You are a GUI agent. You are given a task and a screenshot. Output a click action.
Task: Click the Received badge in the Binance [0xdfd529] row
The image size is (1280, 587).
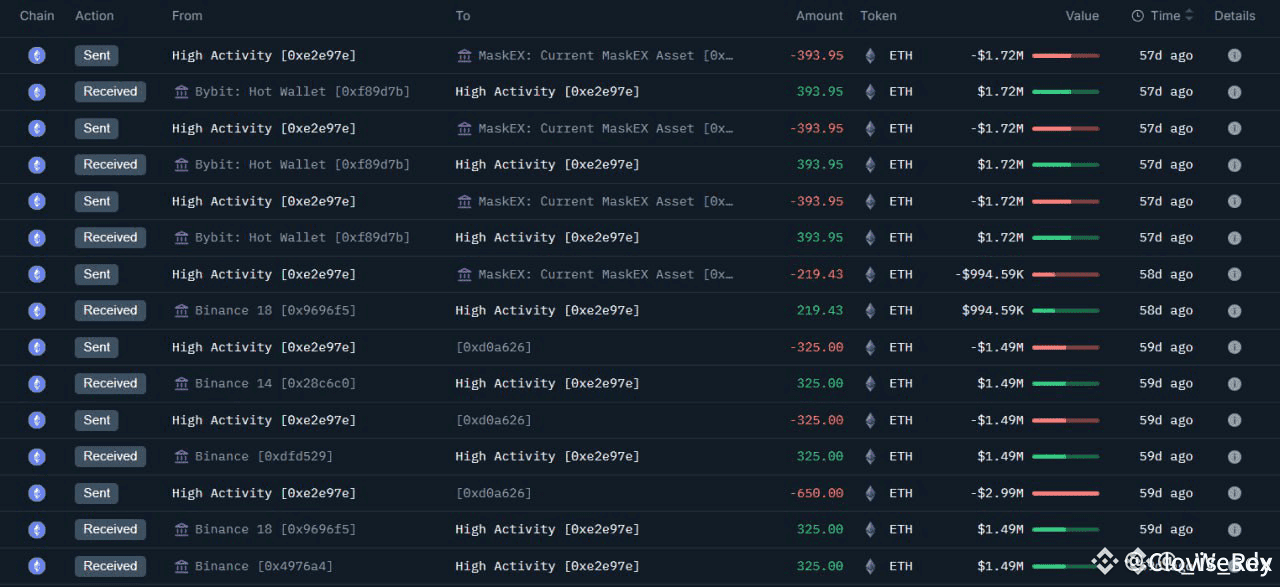(110, 456)
